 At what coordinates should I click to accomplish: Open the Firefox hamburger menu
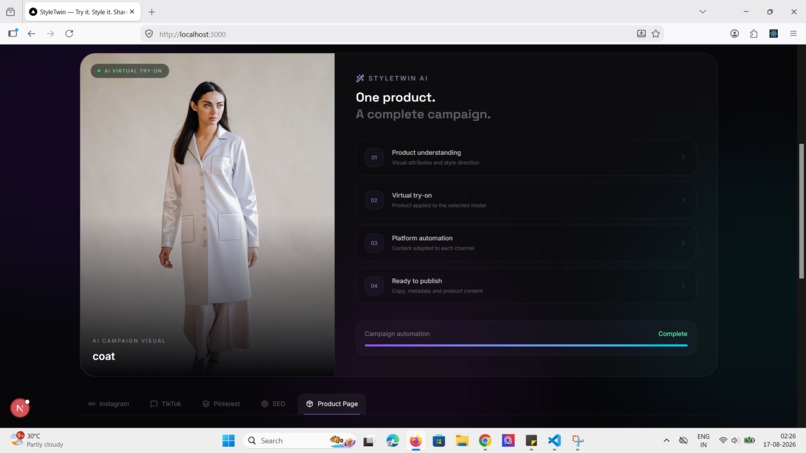pos(793,34)
